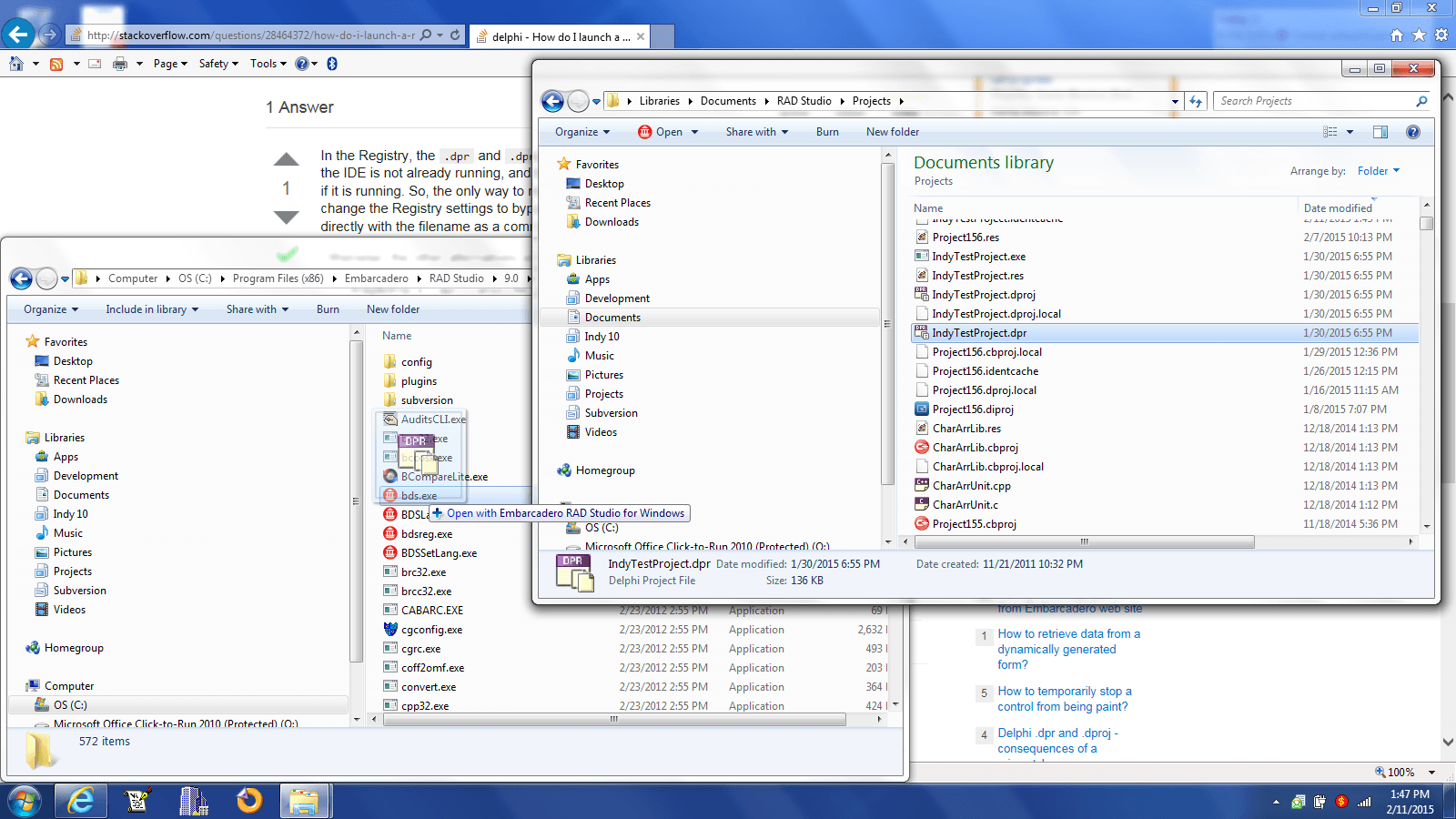Open Subversion library in Projects navigation pane
The height and width of the screenshot is (819, 1456).
click(x=611, y=413)
